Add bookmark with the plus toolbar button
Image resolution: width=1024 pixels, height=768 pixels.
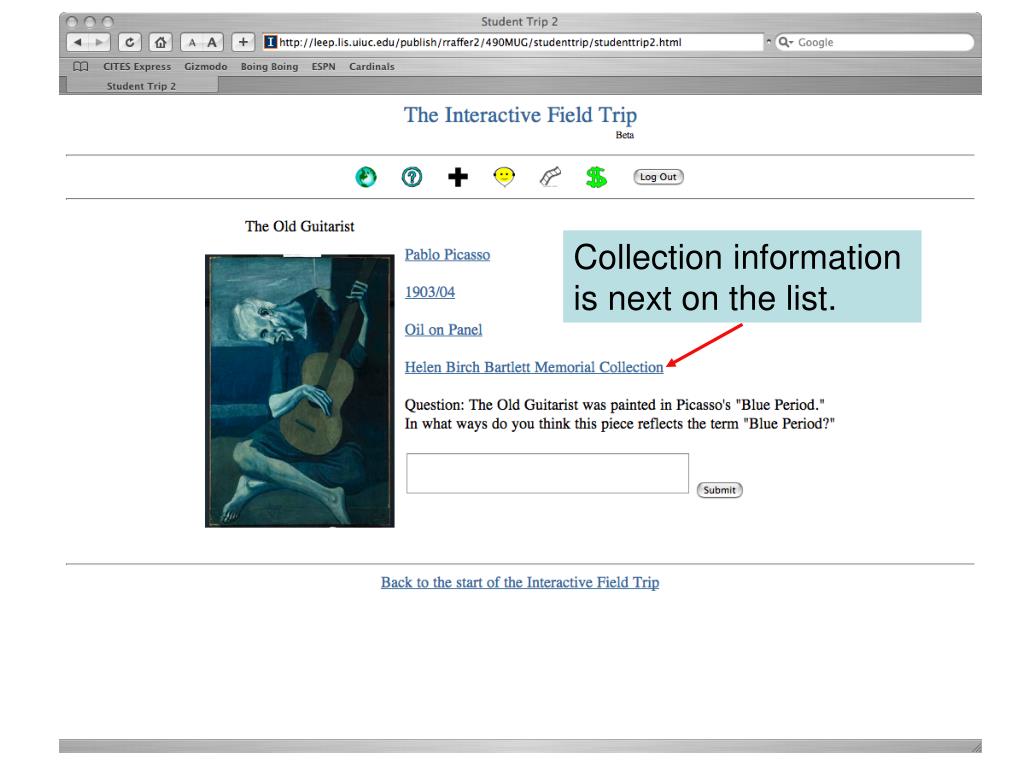tap(243, 42)
